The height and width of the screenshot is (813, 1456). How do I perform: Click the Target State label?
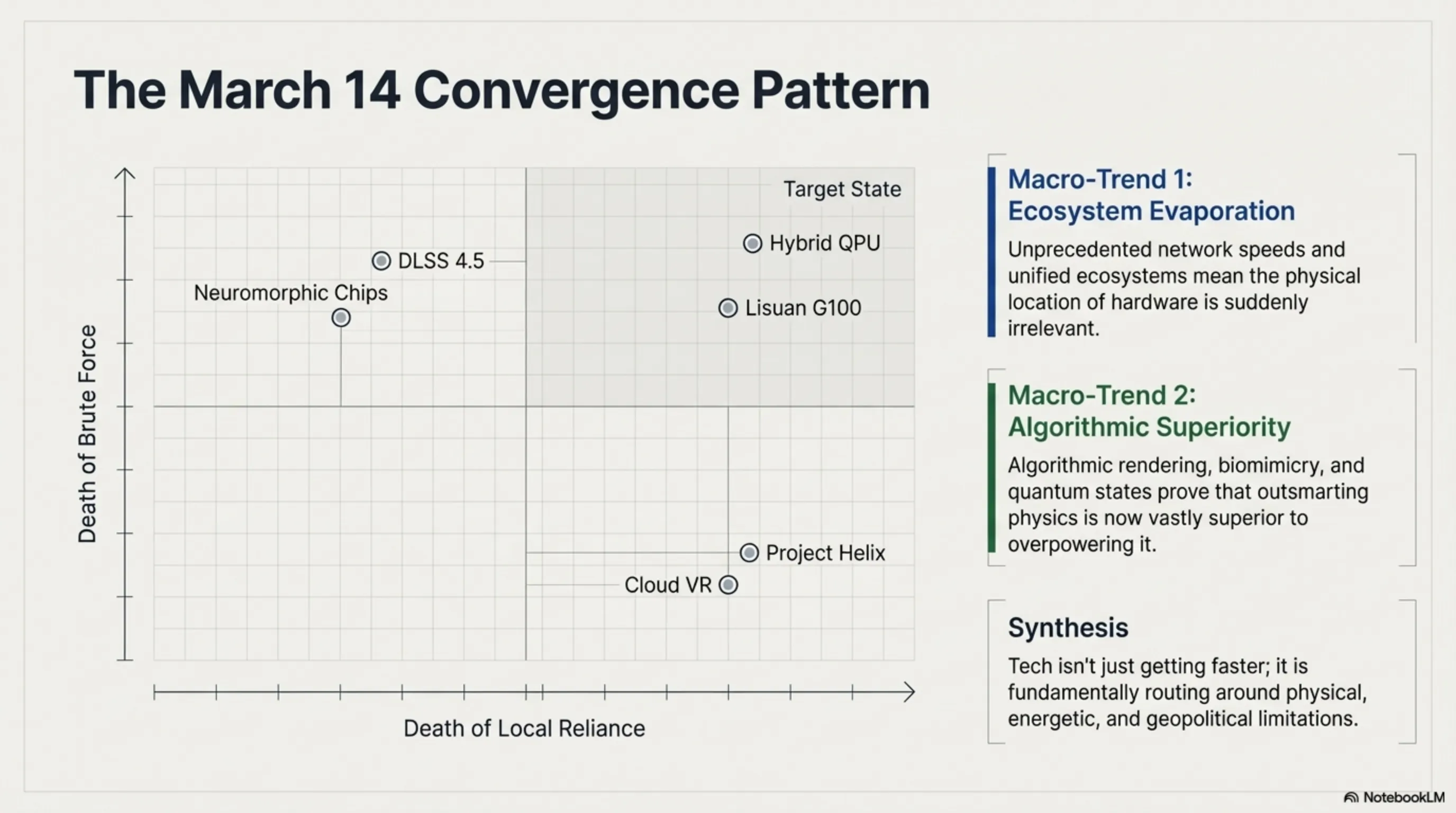coord(842,189)
